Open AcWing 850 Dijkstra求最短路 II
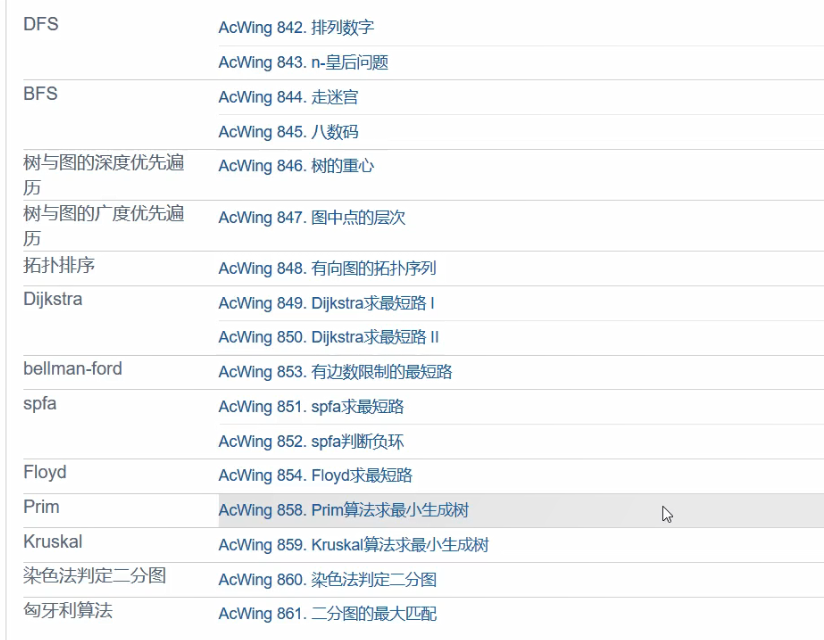This screenshot has width=824, height=640. tap(328, 337)
